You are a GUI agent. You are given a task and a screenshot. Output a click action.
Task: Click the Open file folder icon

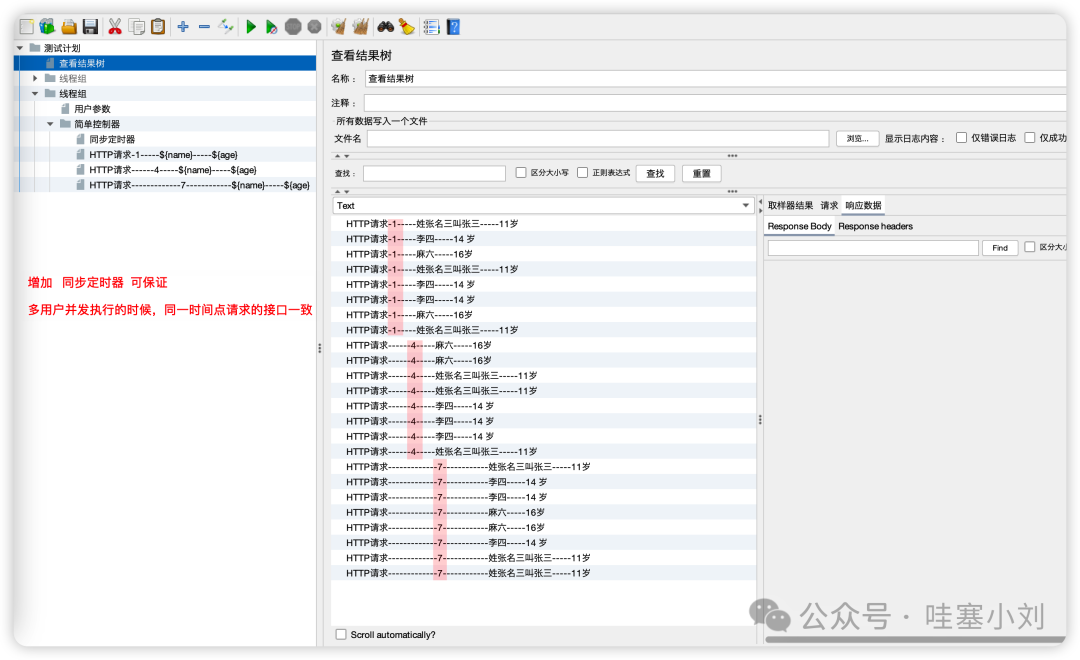(x=69, y=27)
